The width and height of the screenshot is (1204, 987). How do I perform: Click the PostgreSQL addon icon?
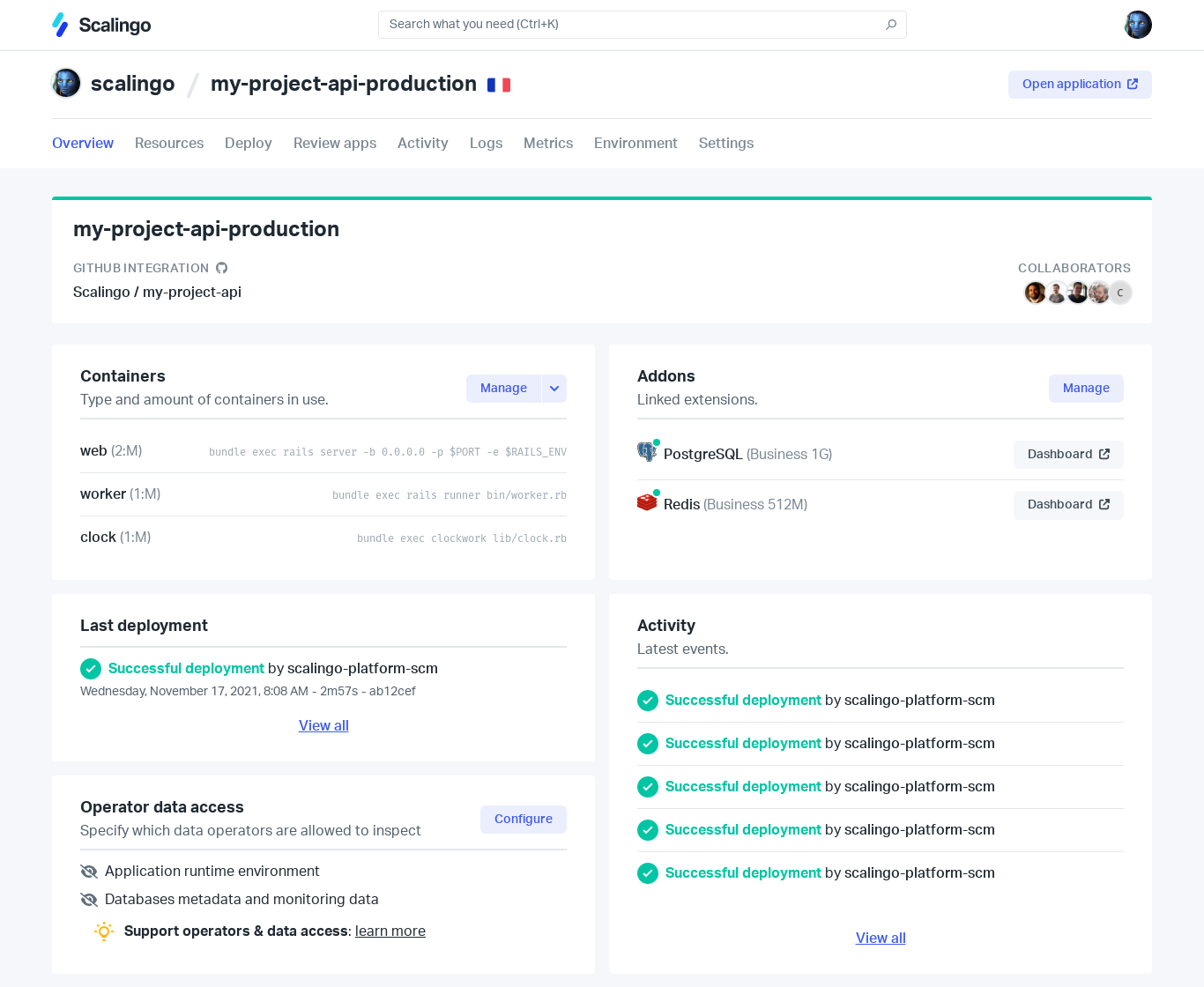tap(647, 453)
